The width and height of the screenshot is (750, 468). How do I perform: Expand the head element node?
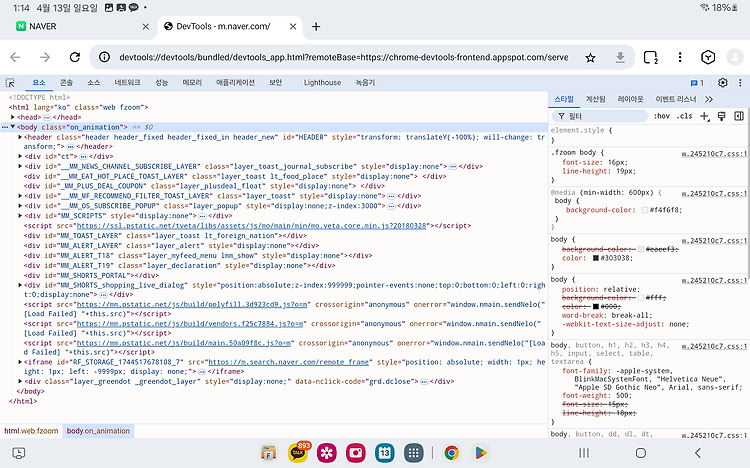(x=12, y=117)
